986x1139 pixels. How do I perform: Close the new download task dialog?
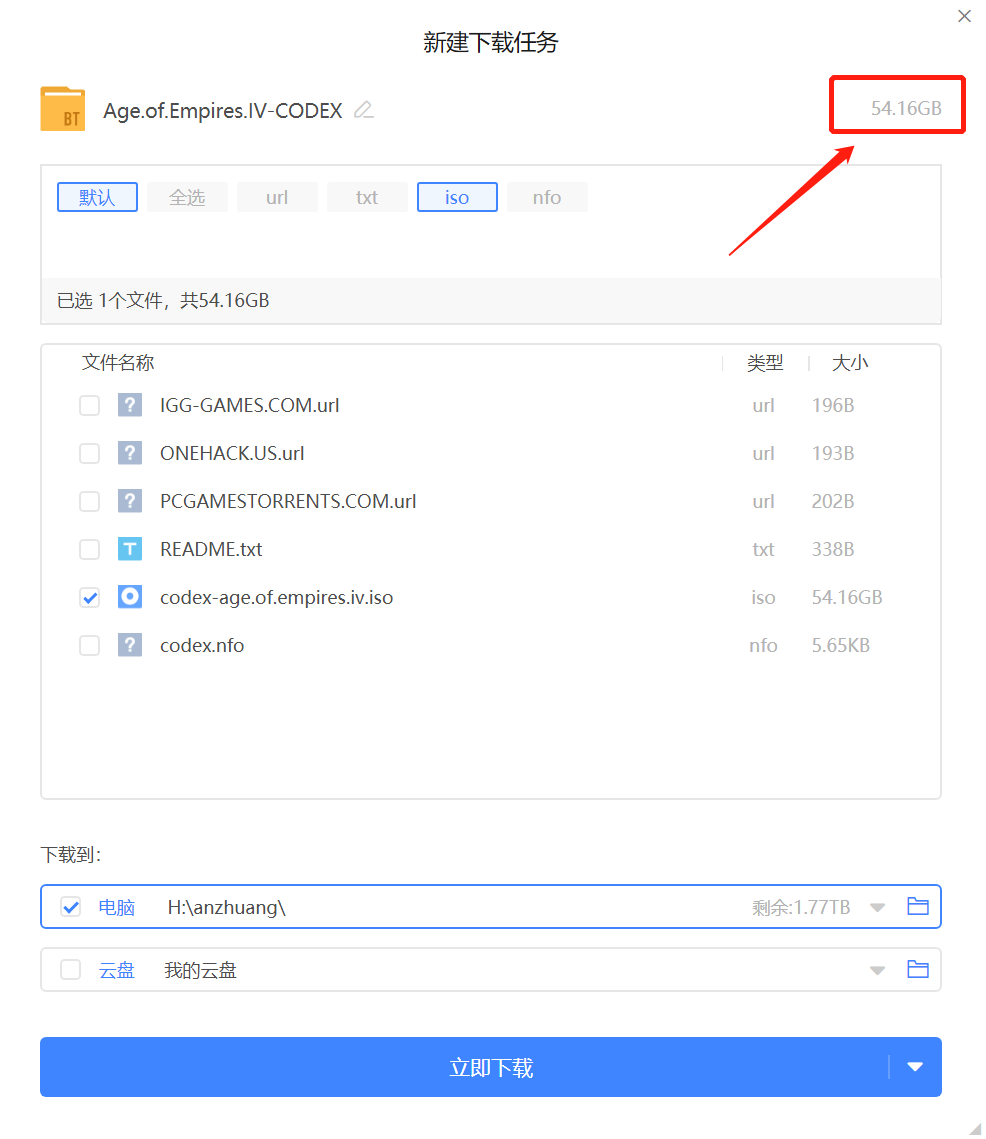tap(964, 16)
